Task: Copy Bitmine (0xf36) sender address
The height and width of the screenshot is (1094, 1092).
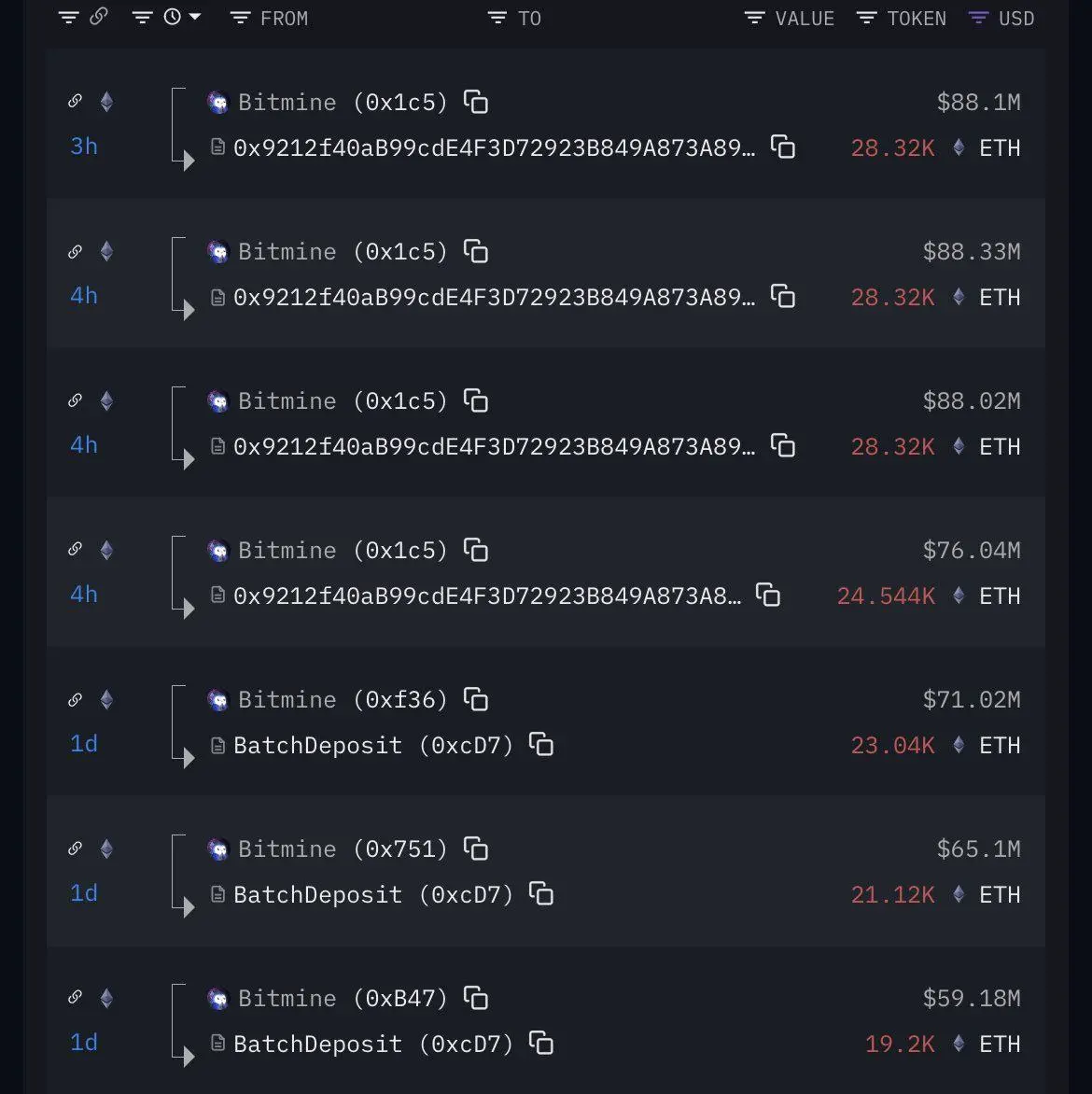Action: (476, 700)
